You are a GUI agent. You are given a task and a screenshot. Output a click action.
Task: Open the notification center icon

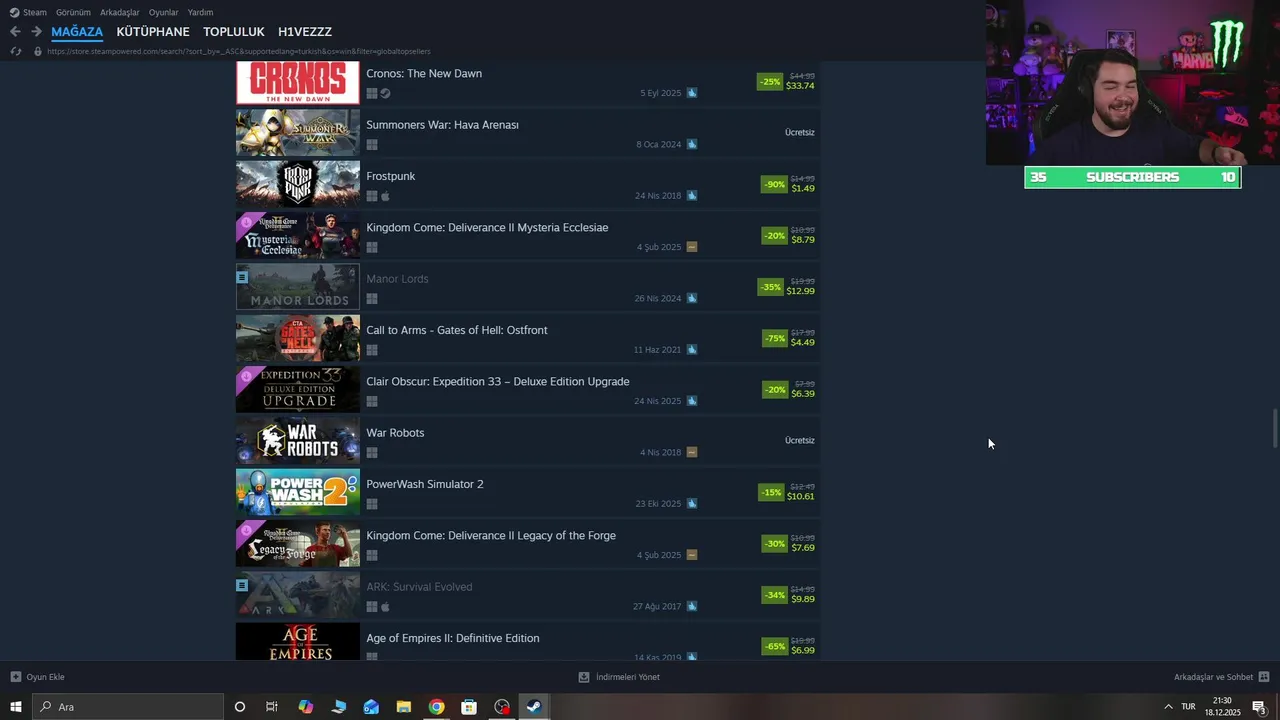point(1259,707)
